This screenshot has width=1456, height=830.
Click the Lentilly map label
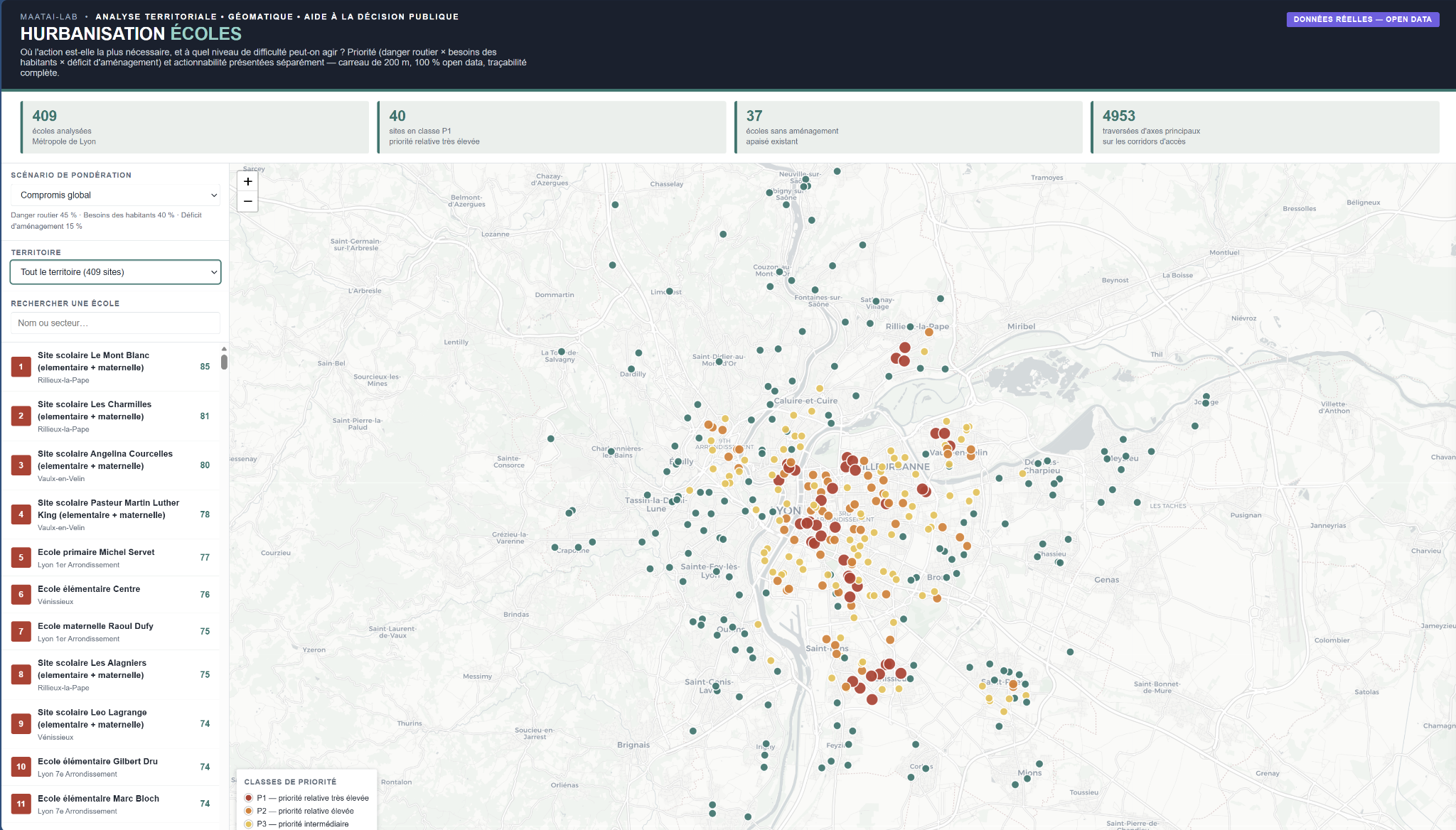(456, 342)
